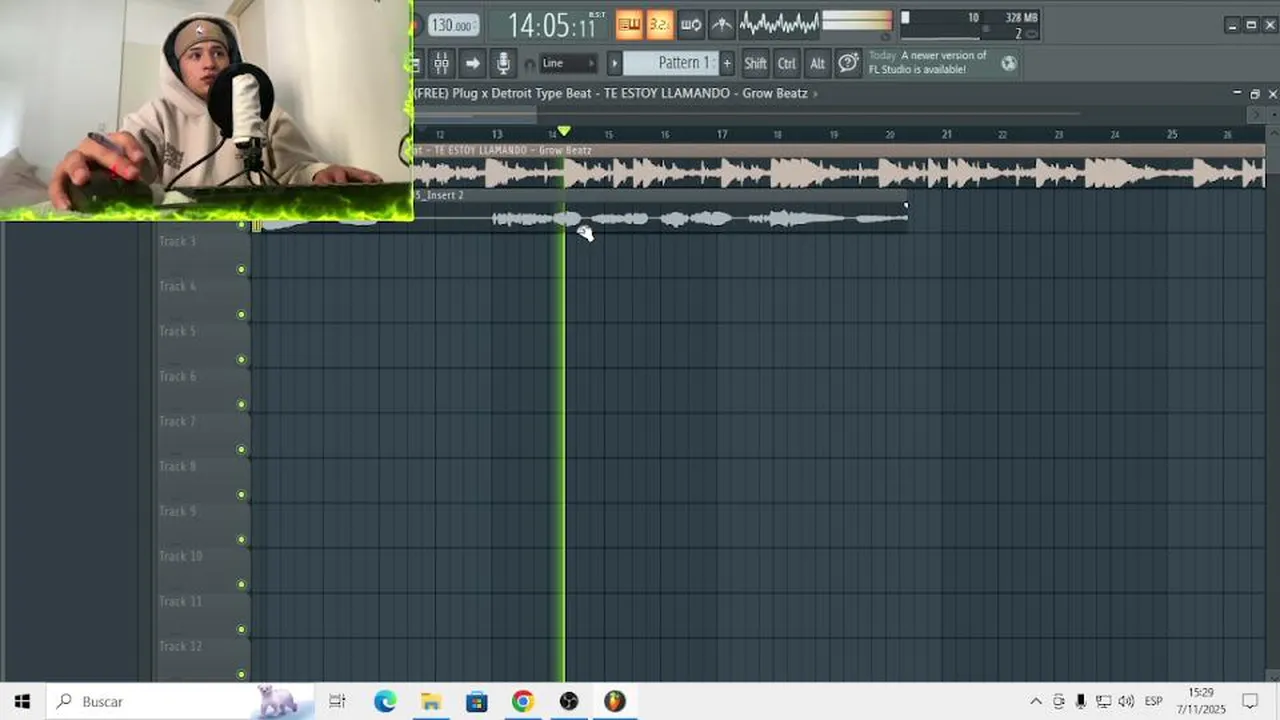The height and width of the screenshot is (720, 1280).
Task: Toggle the typing keyboard to piano icon
Action: coord(629,24)
